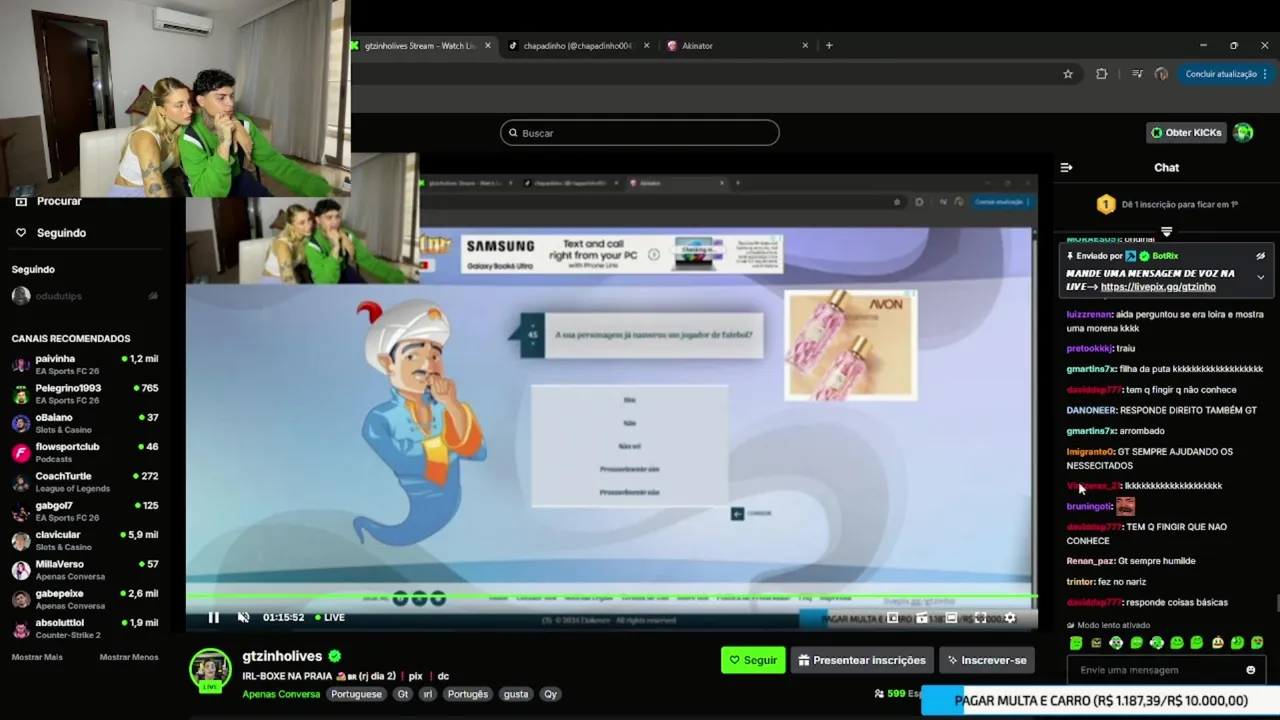Collapse list with Mostrar Menos

[x=129, y=657]
